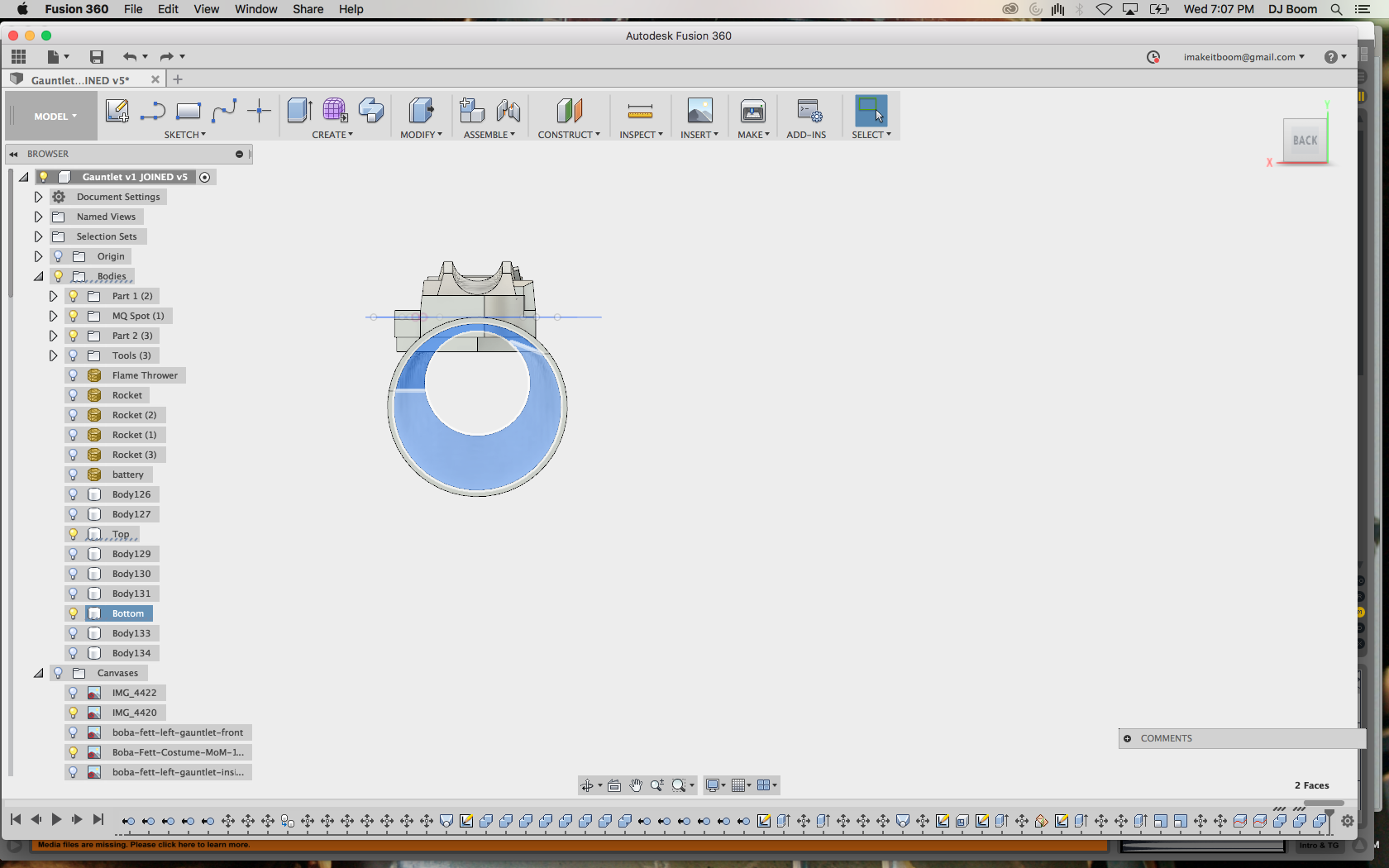This screenshot has height=868, width=1389.
Task: Toggle visibility bulb for battery body
Action: (73, 475)
